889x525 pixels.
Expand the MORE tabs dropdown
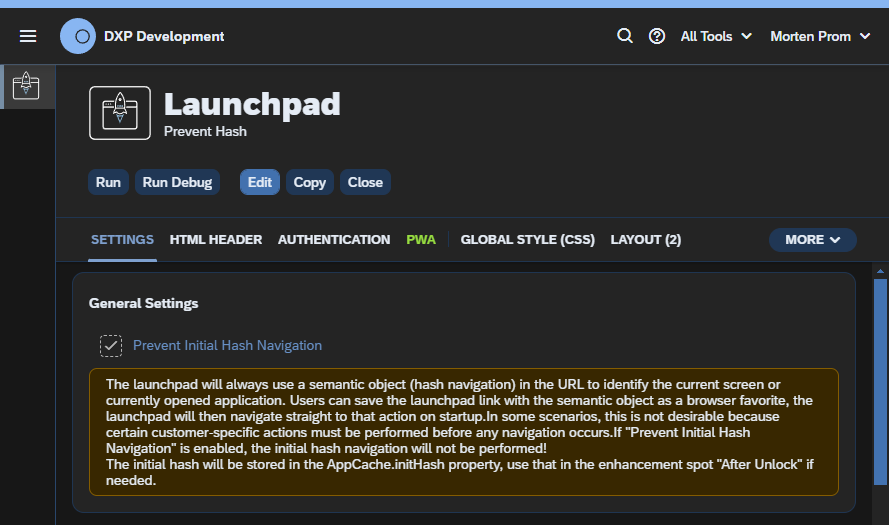(x=812, y=240)
